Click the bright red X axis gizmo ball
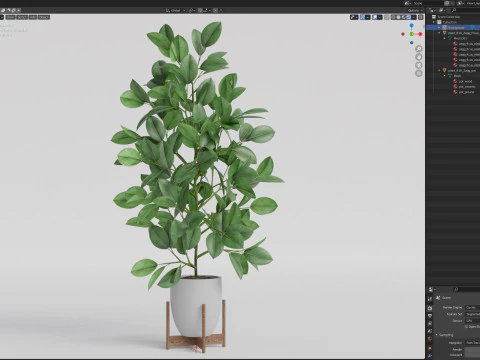The image size is (480, 360). point(420,34)
